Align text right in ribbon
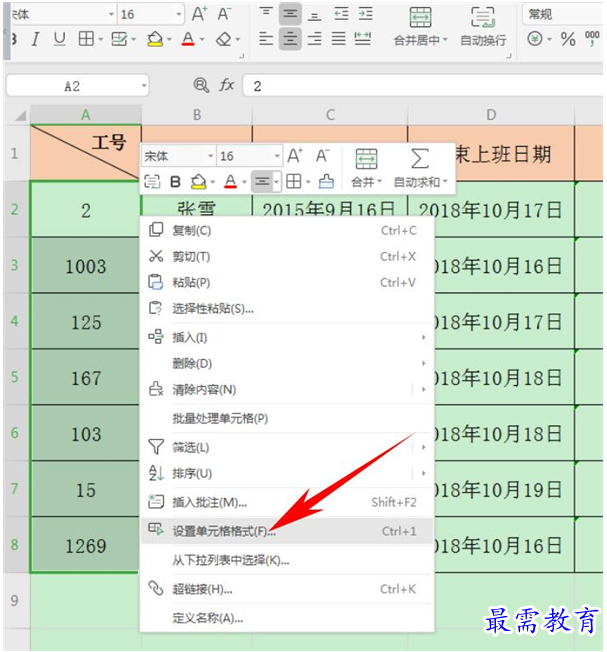The width and height of the screenshot is (607, 652). coord(314,39)
